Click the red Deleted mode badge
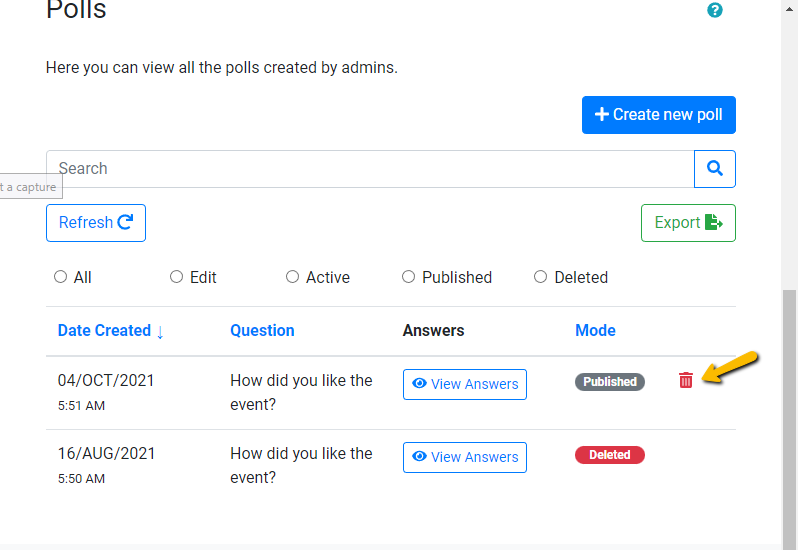The image size is (798, 550). click(x=610, y=455)
